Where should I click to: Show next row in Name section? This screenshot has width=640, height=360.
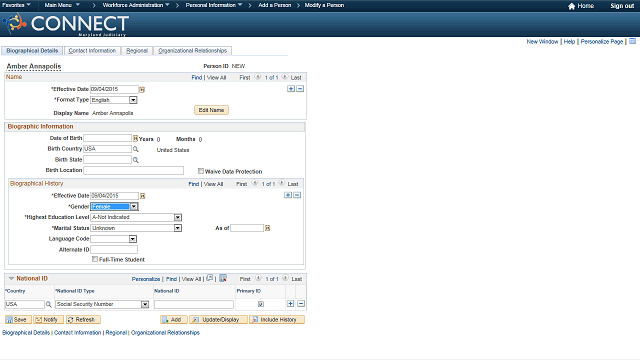[x=284, y=77]
